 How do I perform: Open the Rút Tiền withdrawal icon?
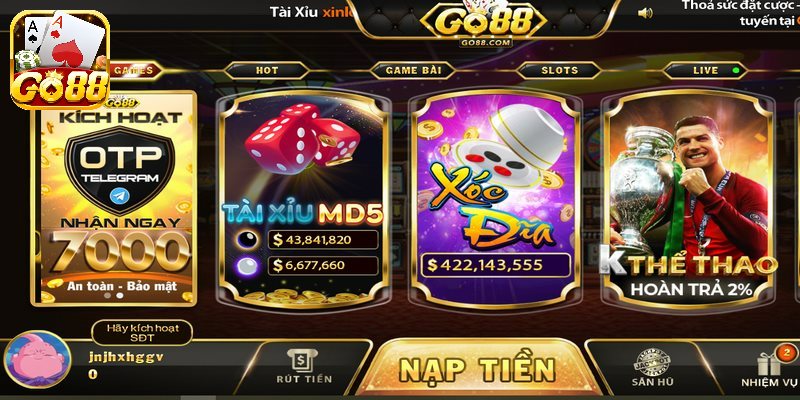[x=302, y=361]
